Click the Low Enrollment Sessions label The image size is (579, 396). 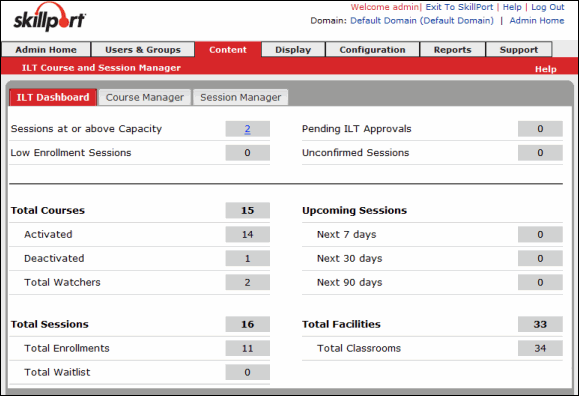click(x=71, y=153)
